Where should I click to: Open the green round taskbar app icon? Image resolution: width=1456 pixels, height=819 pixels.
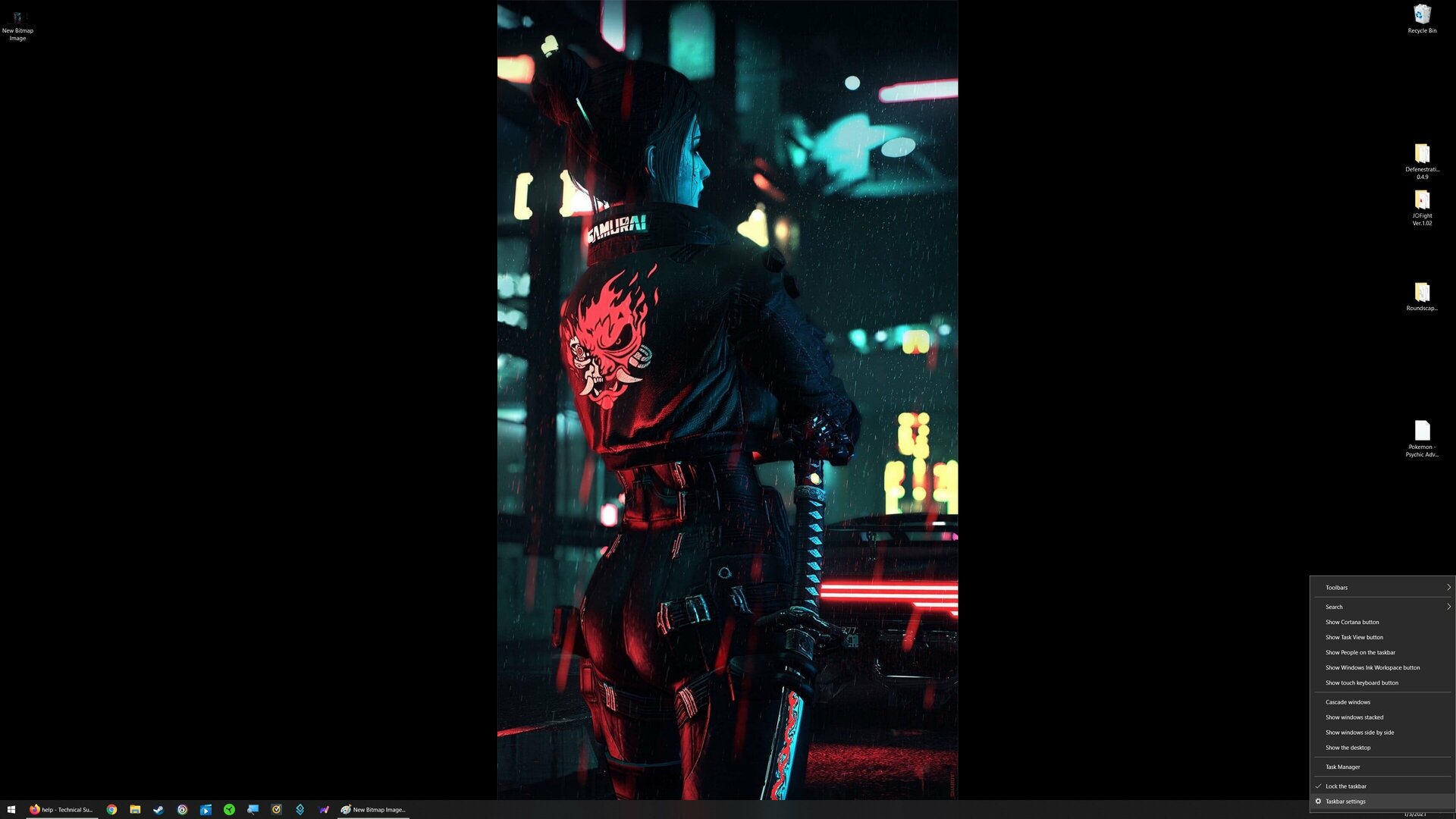pyautogui.click(x=229, y=809)
